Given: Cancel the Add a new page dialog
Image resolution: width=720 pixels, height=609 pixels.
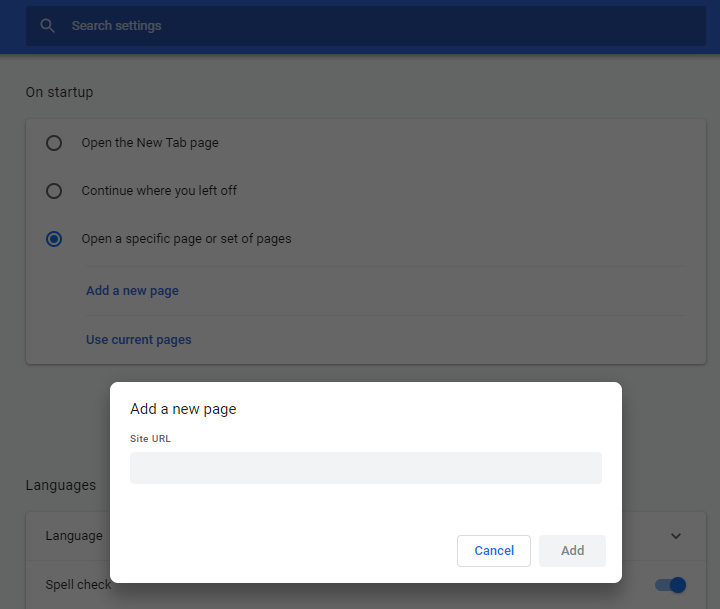Looking at the screenshot, I should (x=494, y=551).
